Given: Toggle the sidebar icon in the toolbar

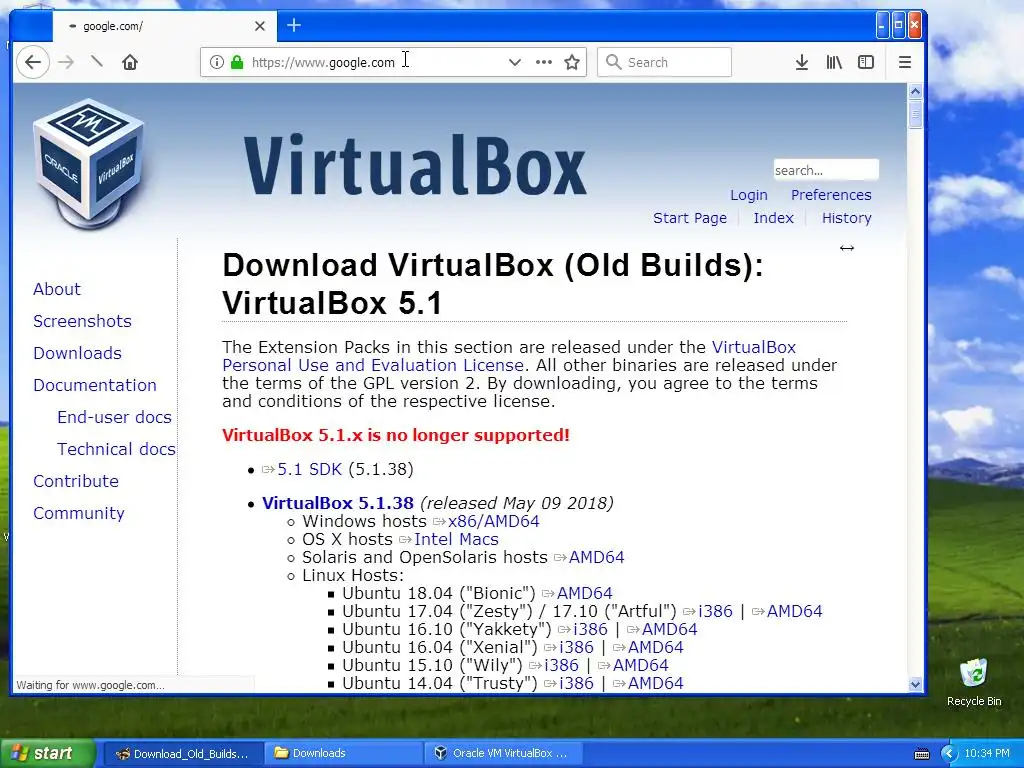Looking at the screenshot, I should point(866,62).
